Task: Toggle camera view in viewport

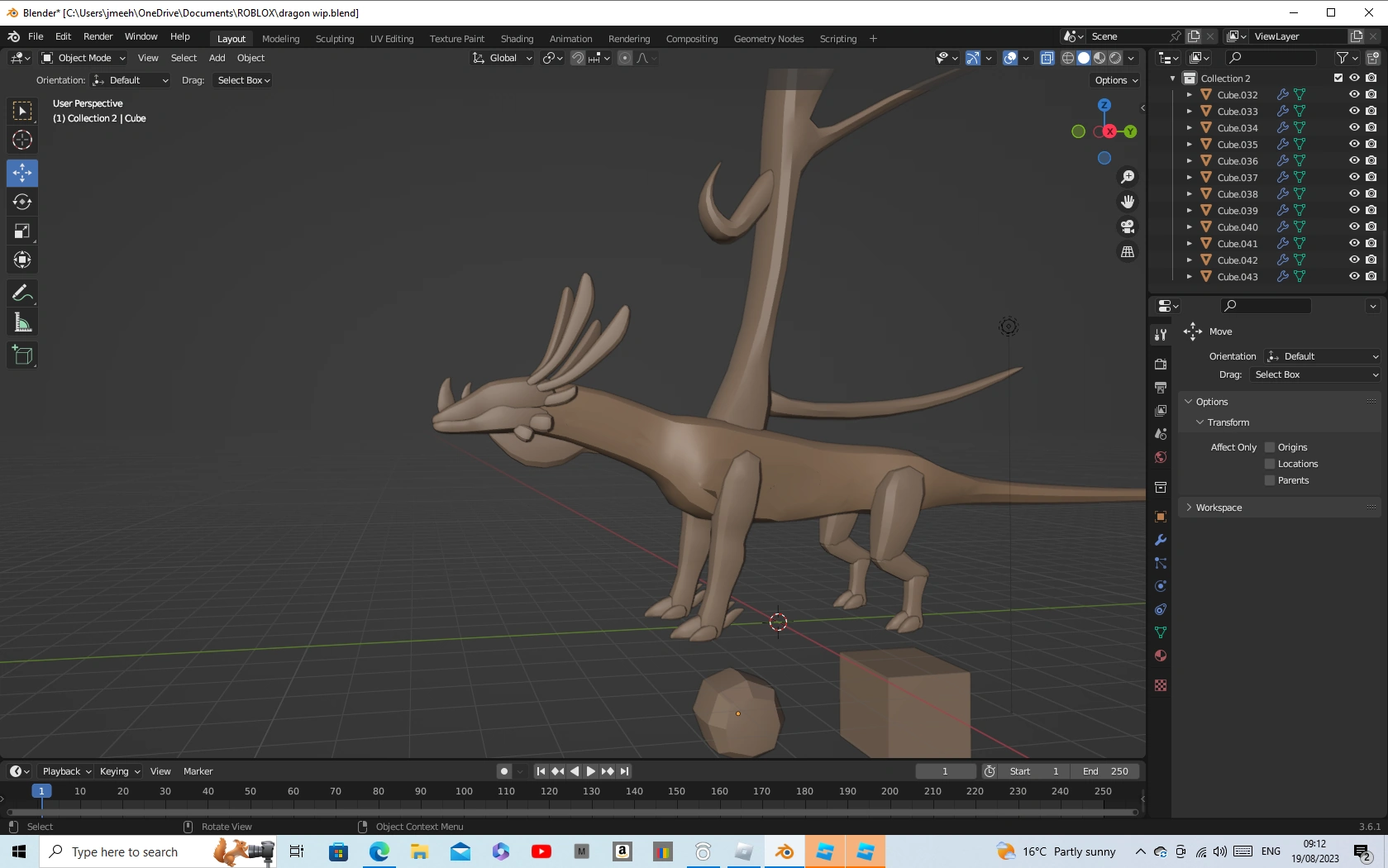Action: [x=1128, y=227]
